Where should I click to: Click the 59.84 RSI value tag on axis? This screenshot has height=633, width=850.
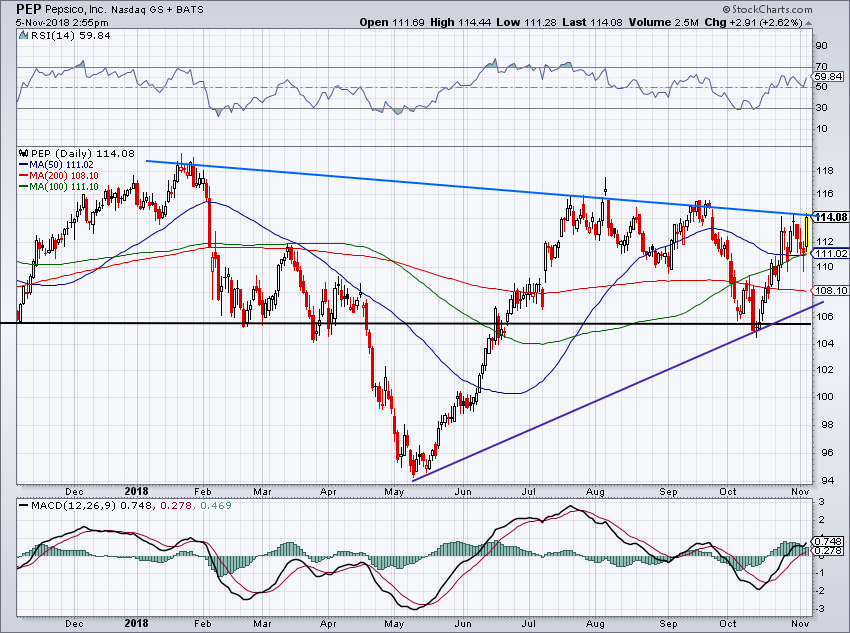[x=828, y=76]
